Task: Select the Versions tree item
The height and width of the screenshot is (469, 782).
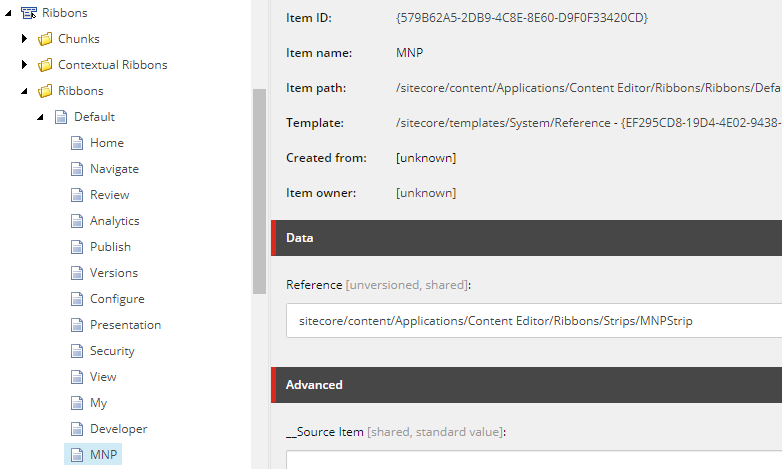Action: tap(114, 273)
